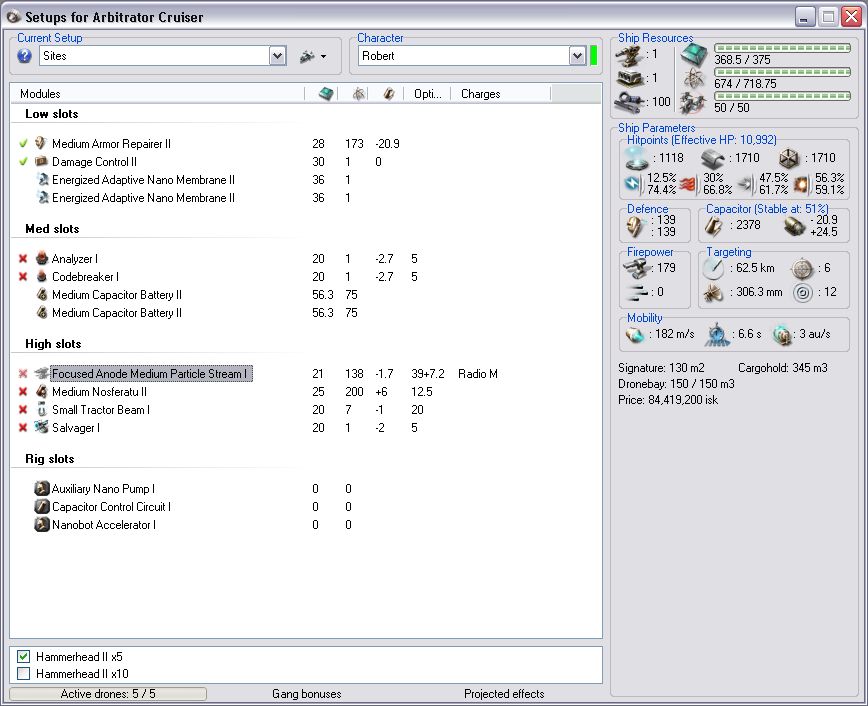
Task: Click the Active drones 5 / 5 bar
Action: click(x=108, y=694)
